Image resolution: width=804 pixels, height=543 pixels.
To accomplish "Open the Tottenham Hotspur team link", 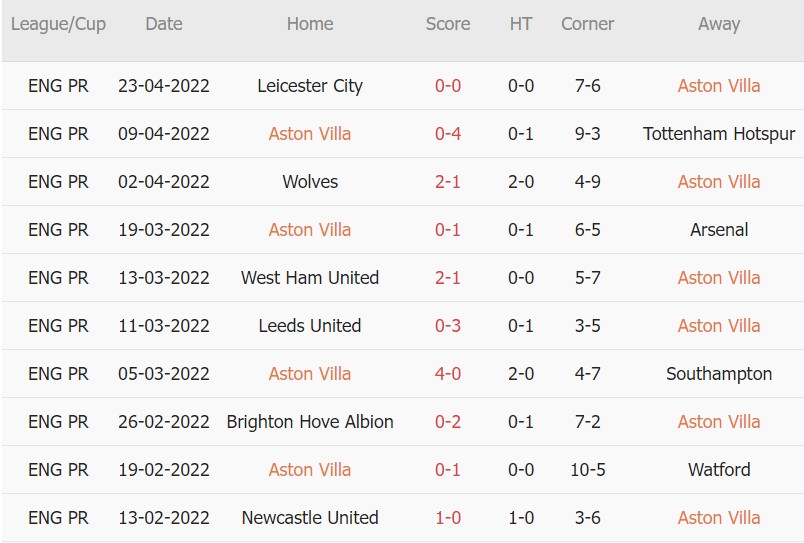I will (719, 134).
